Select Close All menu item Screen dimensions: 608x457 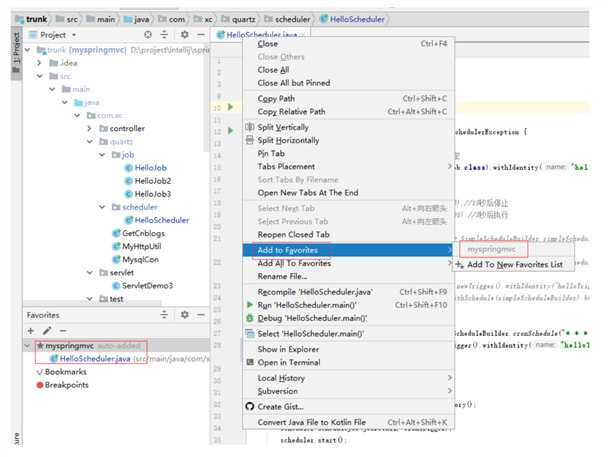[349, 70]
